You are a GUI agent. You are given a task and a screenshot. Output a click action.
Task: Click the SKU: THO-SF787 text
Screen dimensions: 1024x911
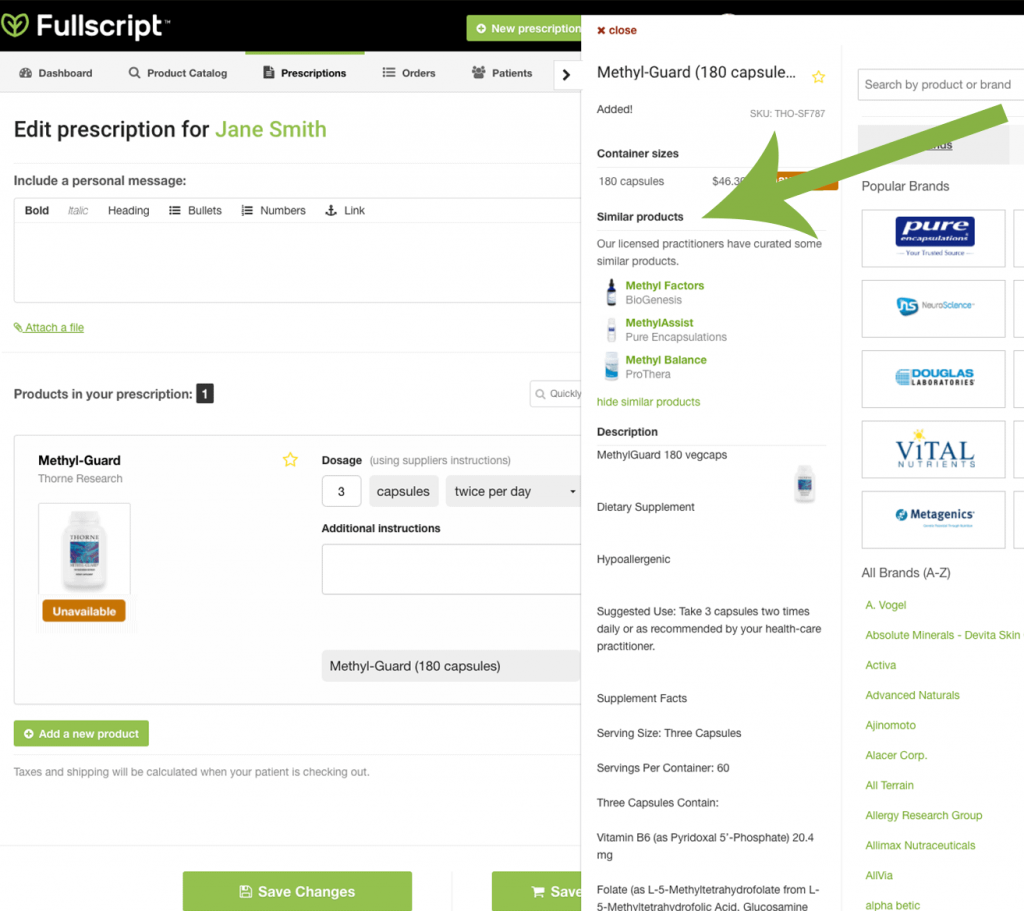[787, 114]
